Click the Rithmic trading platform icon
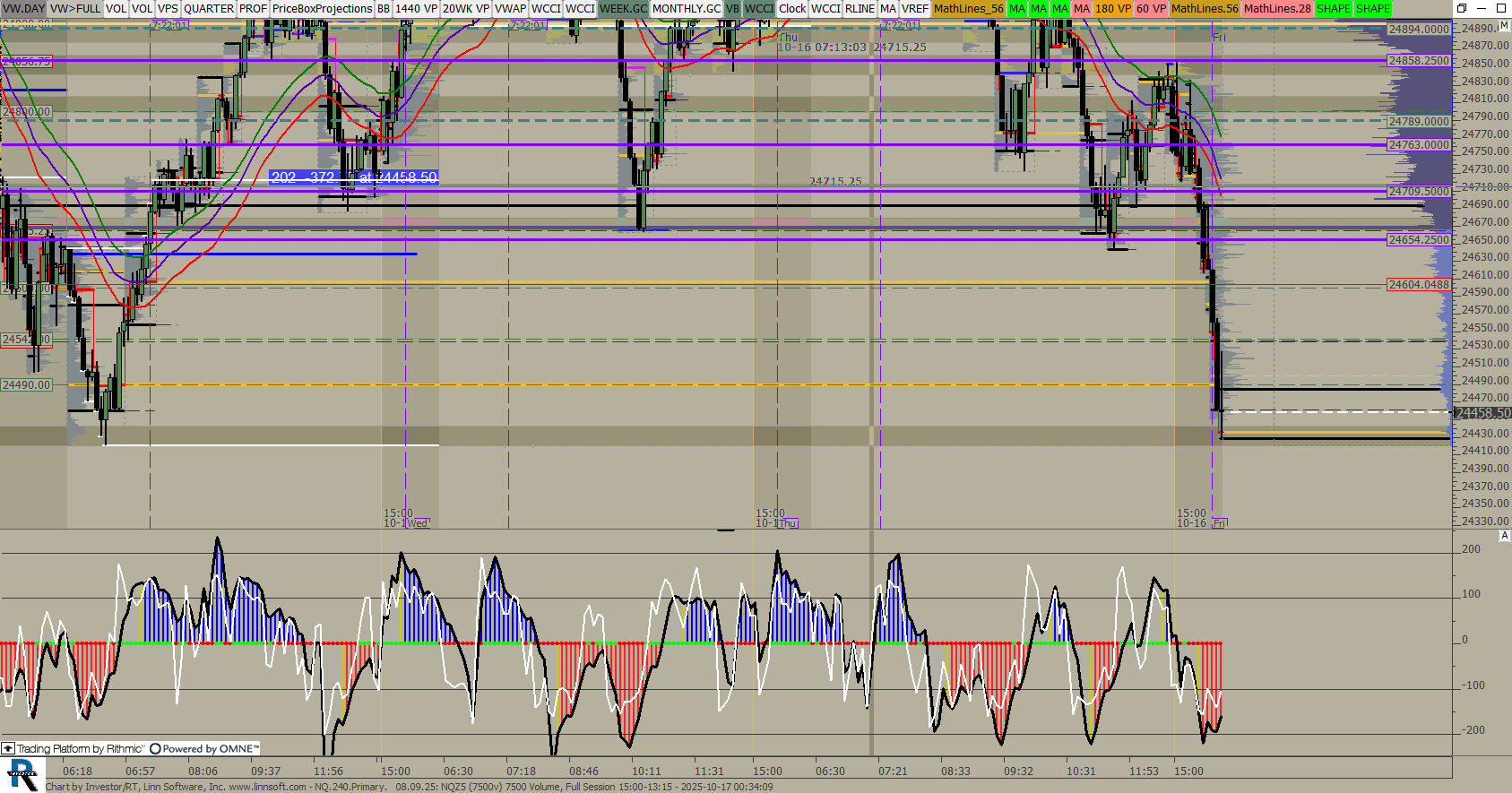1512x793 pixels. (8, 748)
